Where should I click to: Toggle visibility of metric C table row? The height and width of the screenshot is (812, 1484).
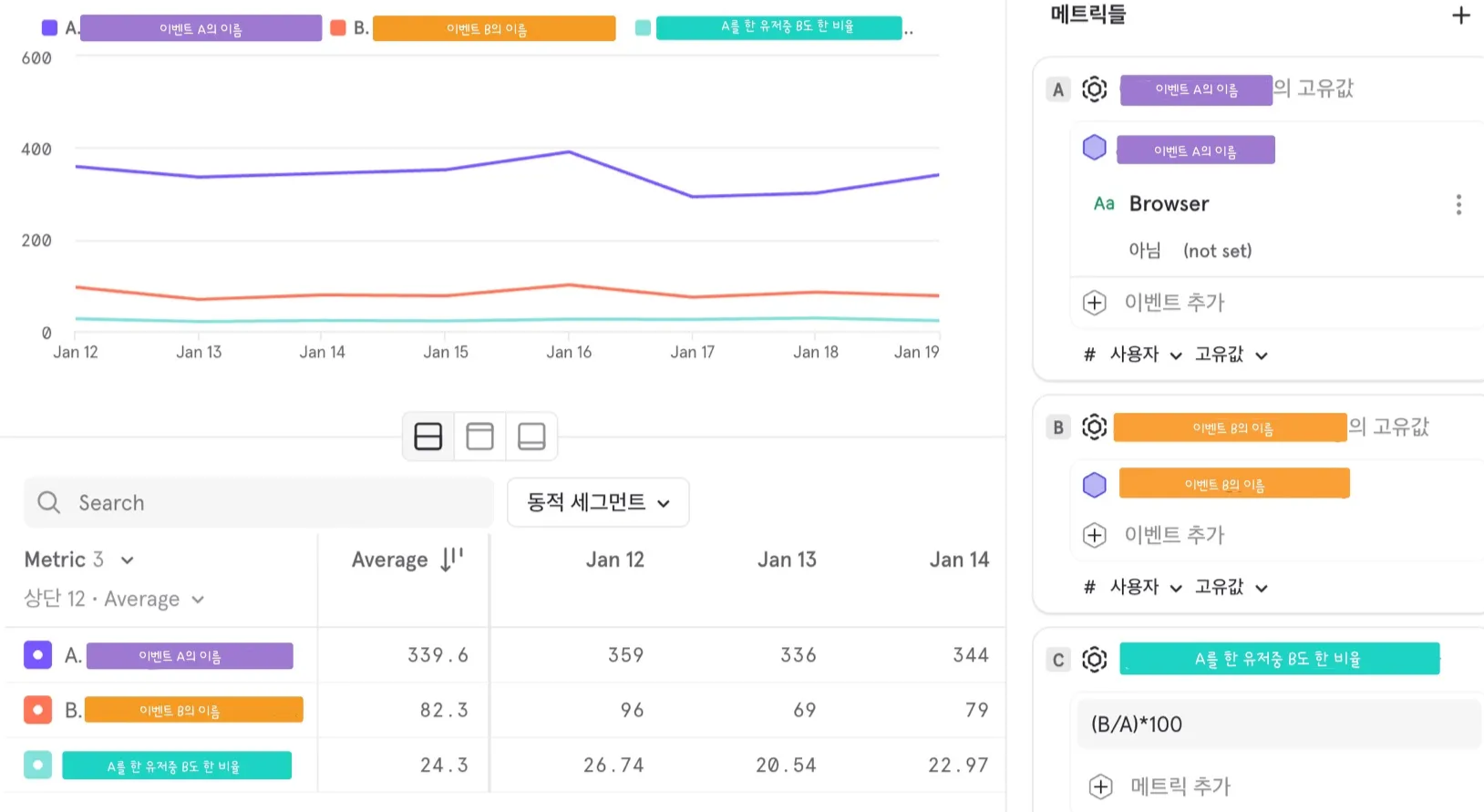[x=37, y=765]
